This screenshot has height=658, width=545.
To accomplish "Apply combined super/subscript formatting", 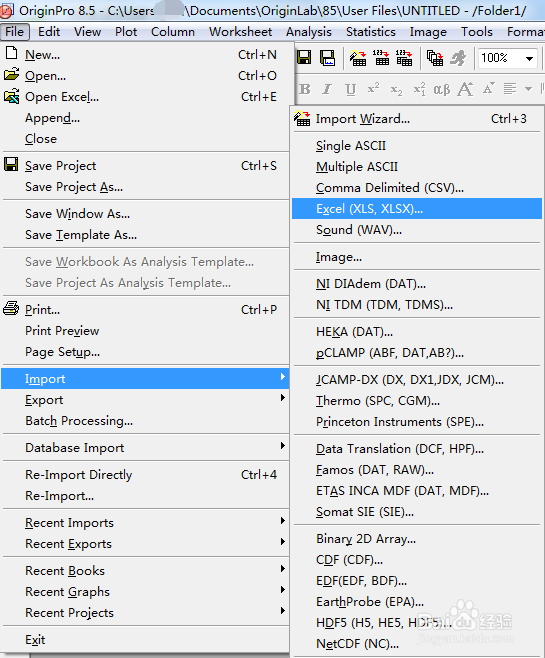I will [x=419, y=89].
